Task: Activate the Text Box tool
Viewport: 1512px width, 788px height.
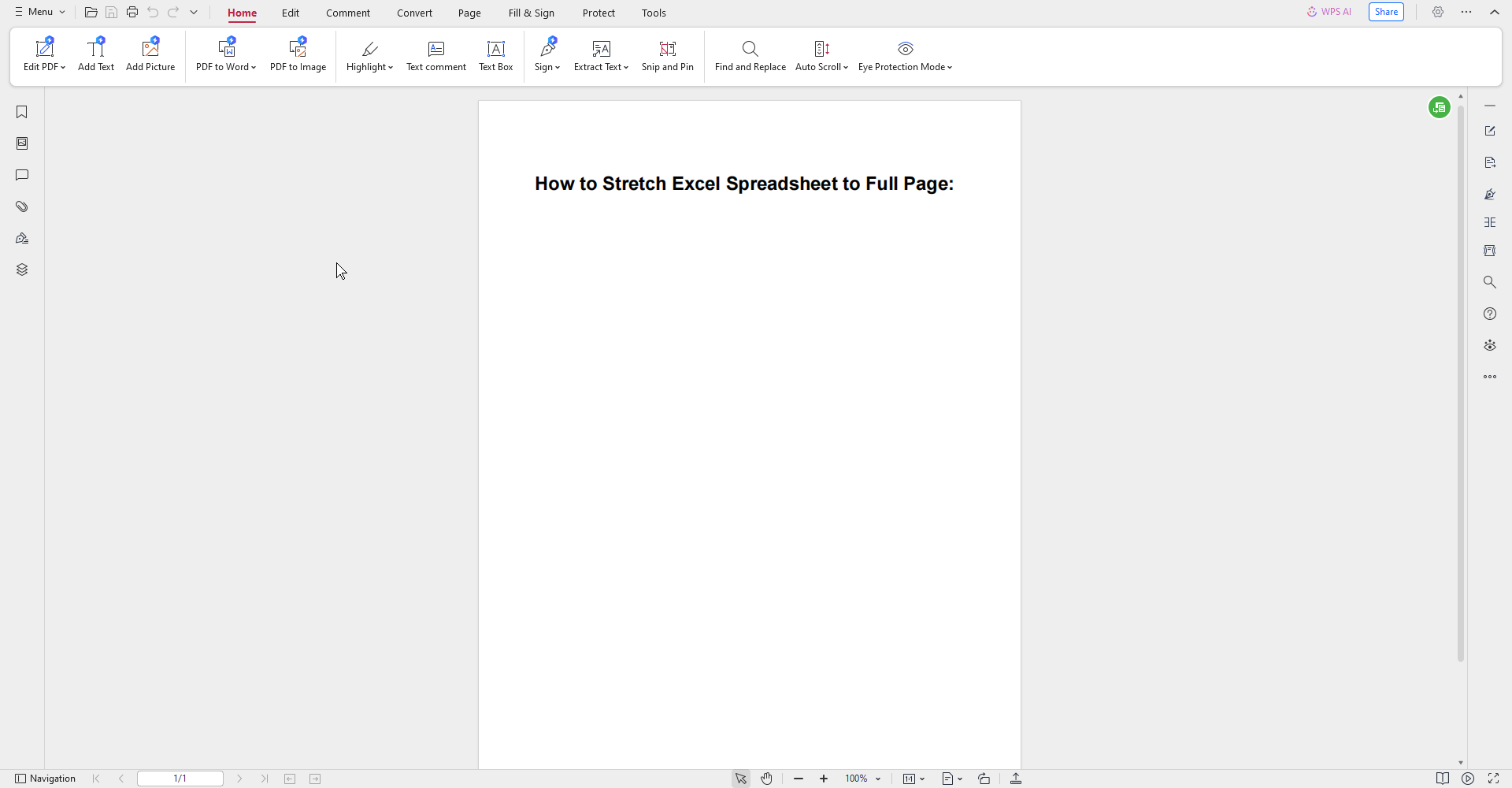Action: pyautogui.click(x=495, y=55)
